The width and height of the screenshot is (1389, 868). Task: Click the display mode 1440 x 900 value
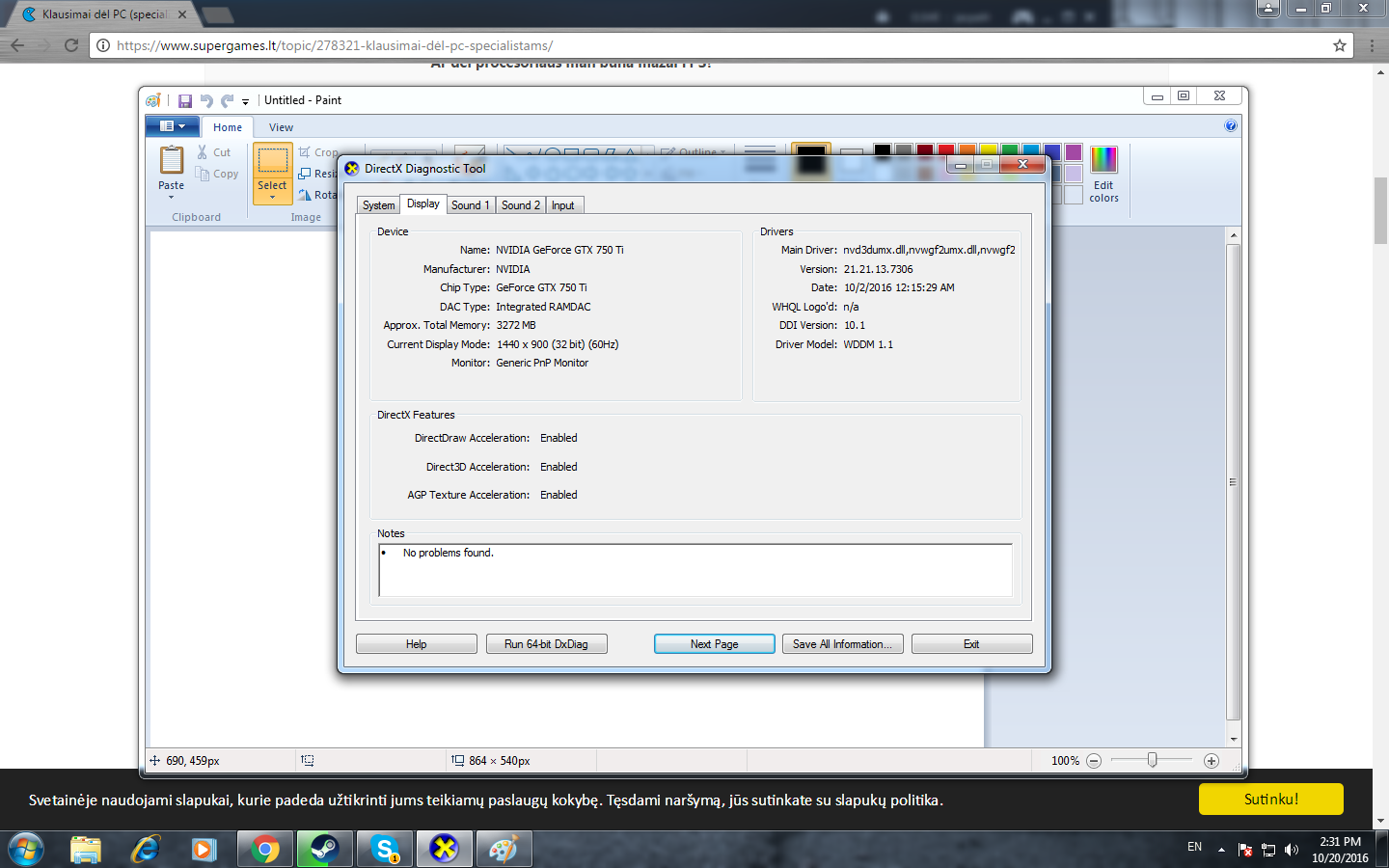(x=558, y=344)
